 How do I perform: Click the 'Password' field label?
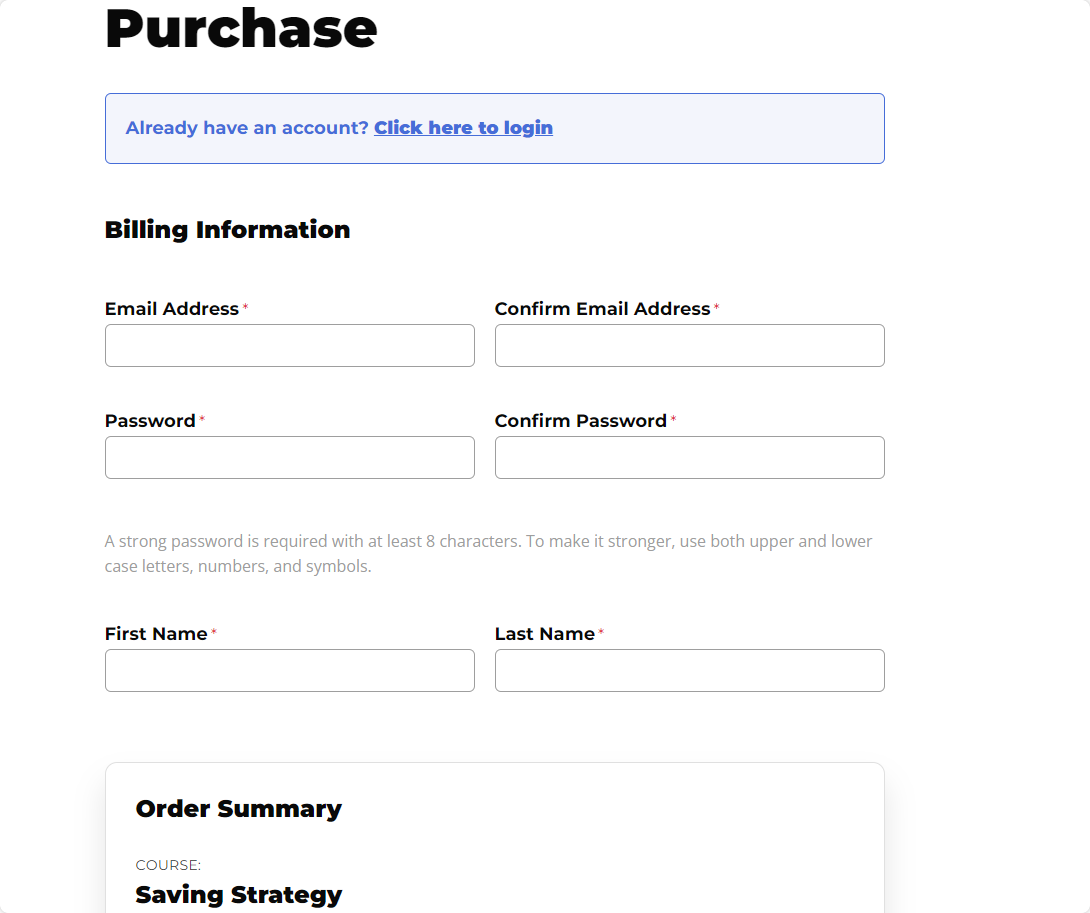tap(150, 421)
